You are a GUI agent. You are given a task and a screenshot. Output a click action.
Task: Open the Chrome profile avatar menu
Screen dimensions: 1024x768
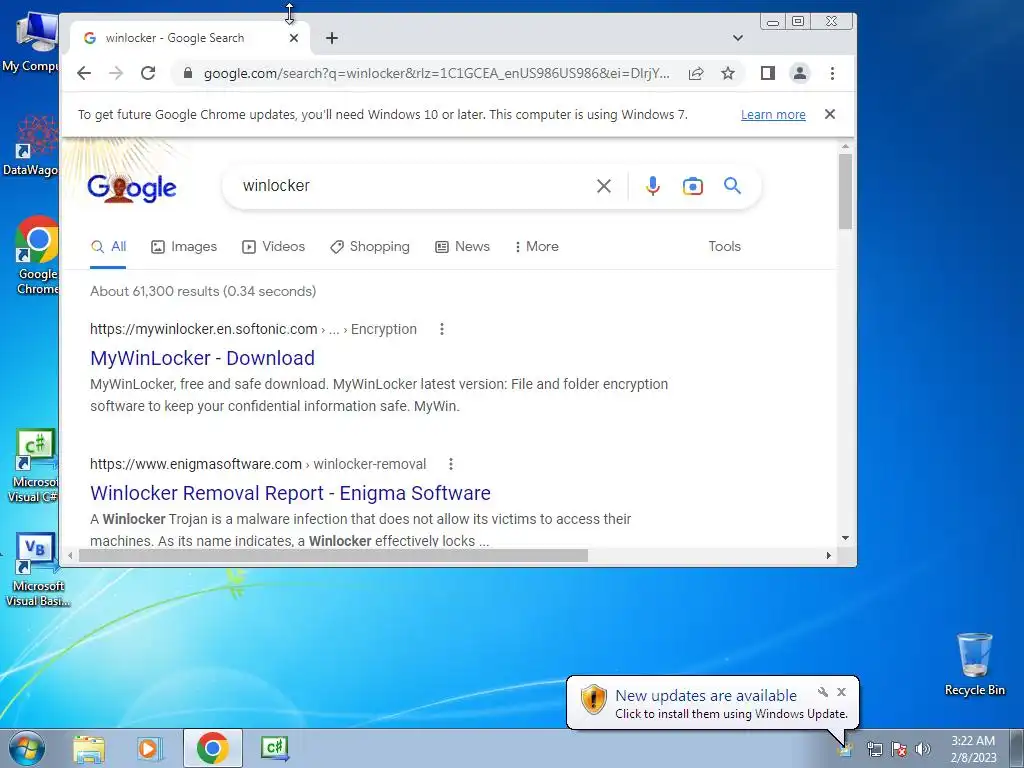(799, 73)
